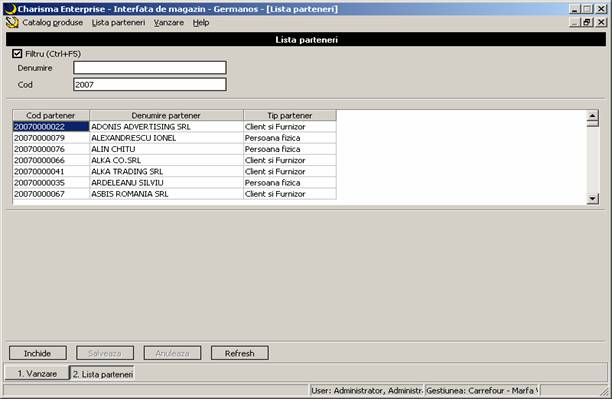Sort by the Denumire partener column header
The width and height of the screenshot is (612, 399).
(166, 116)
